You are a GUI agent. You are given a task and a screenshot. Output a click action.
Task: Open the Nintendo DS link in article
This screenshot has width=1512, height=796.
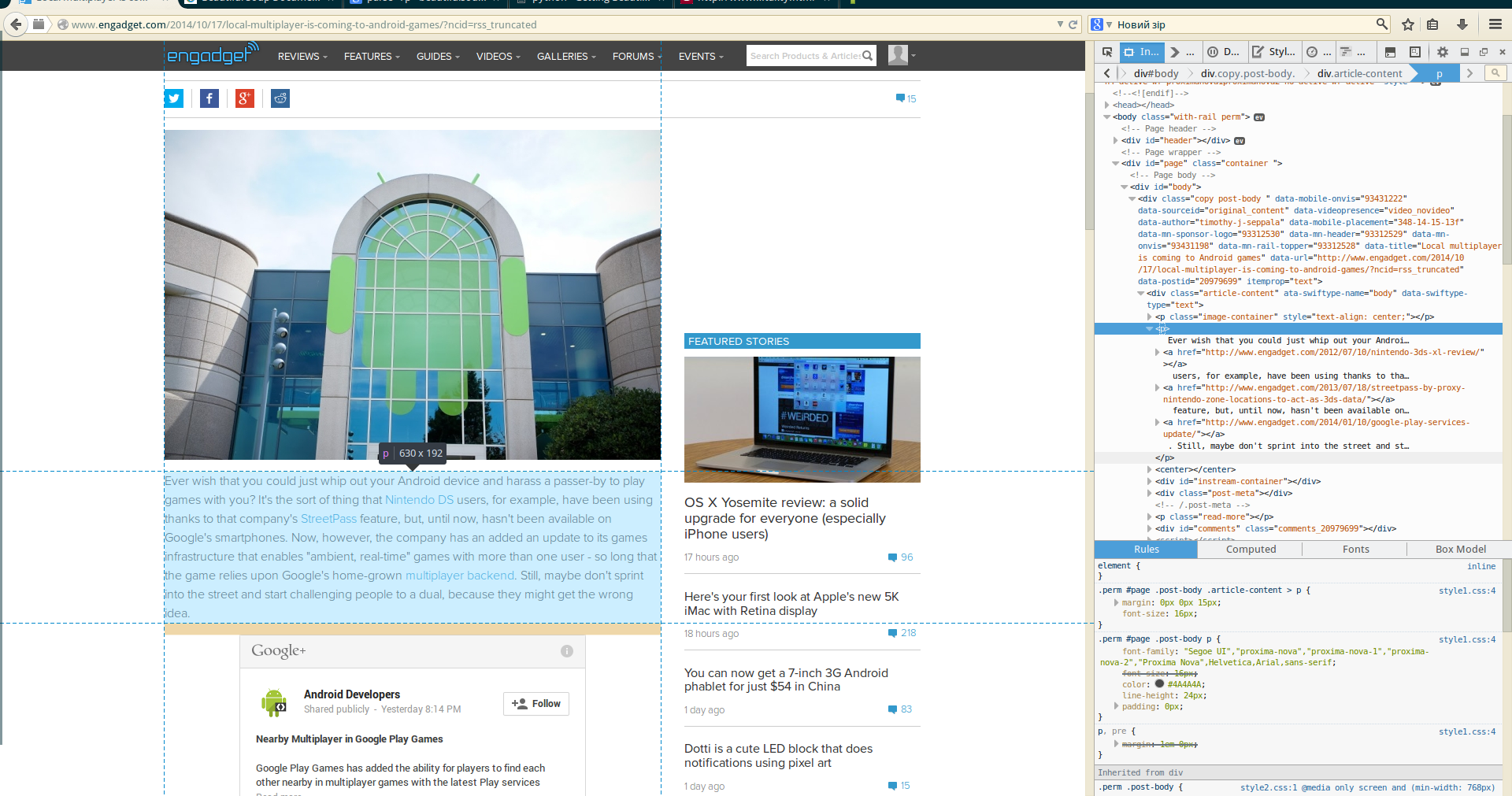pos(419,500)
